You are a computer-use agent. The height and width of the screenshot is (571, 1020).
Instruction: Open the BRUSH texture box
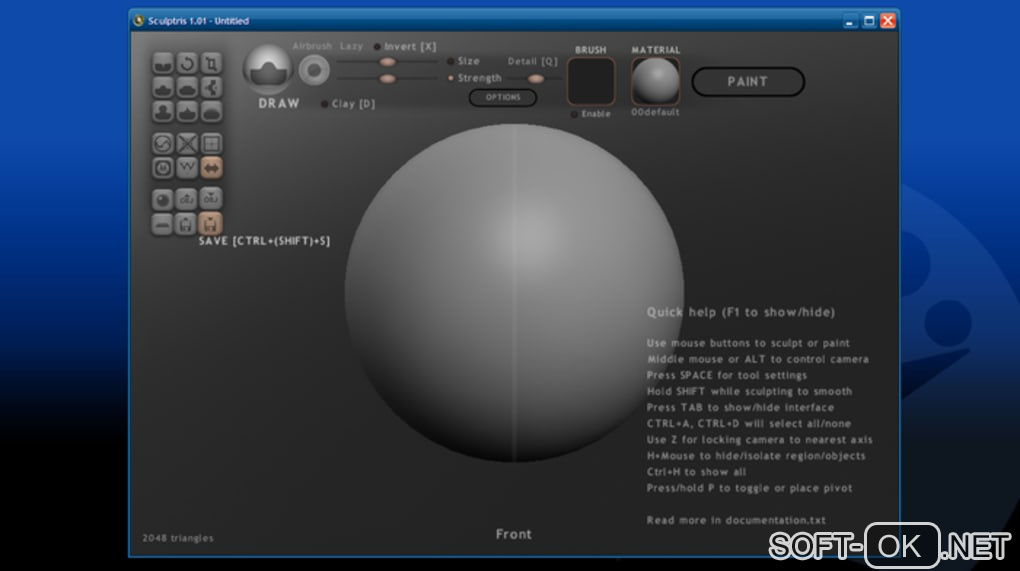pyautogui.click(x=591, y=81)
